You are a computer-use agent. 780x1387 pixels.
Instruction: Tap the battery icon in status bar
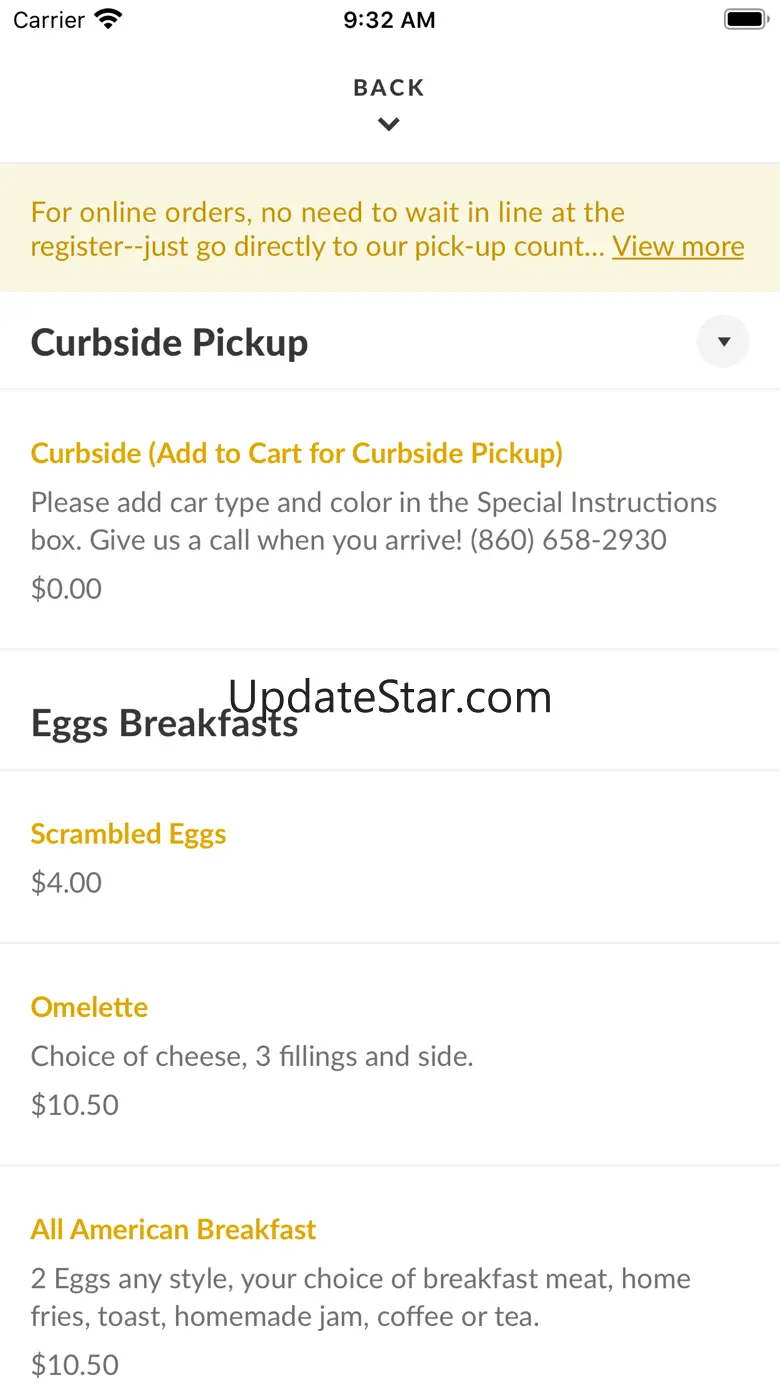(745, 19)
